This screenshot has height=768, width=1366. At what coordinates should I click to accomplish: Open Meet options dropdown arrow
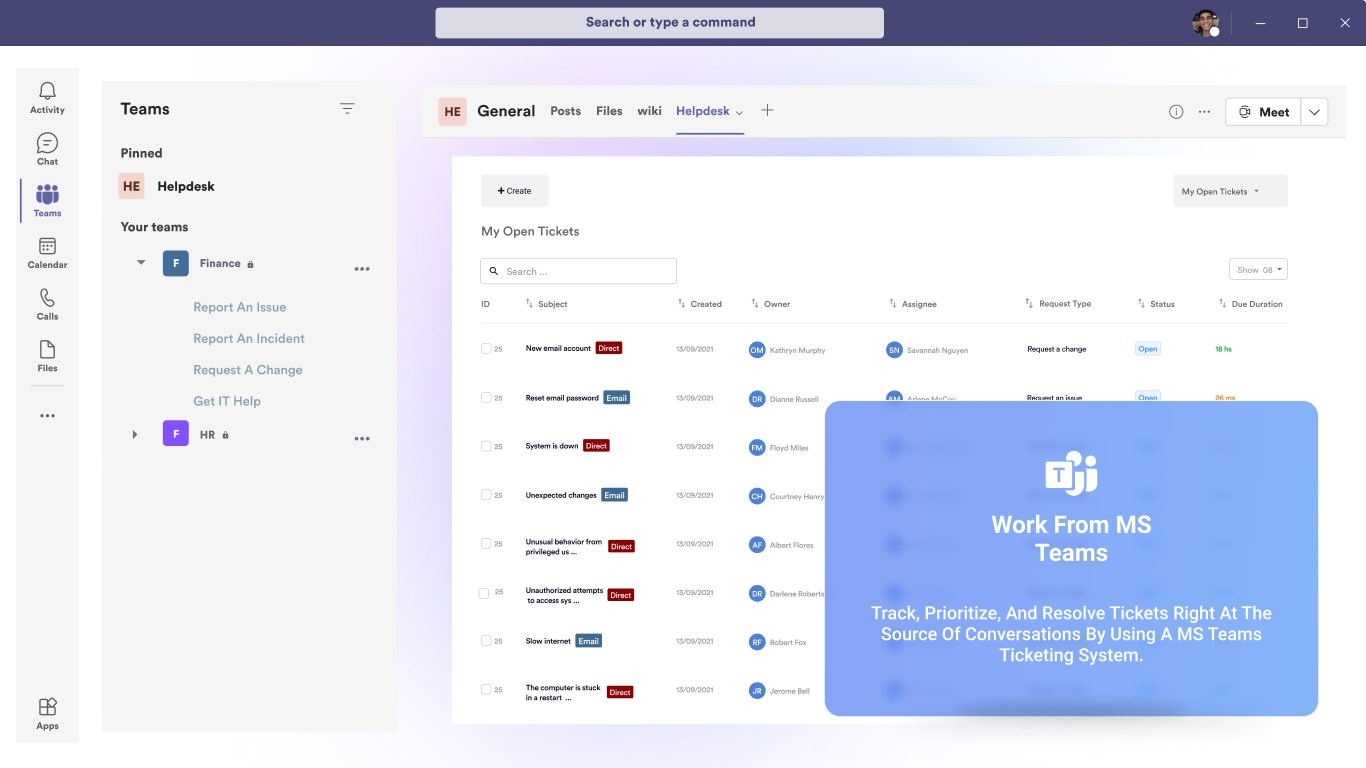[x=1314, y=112]
